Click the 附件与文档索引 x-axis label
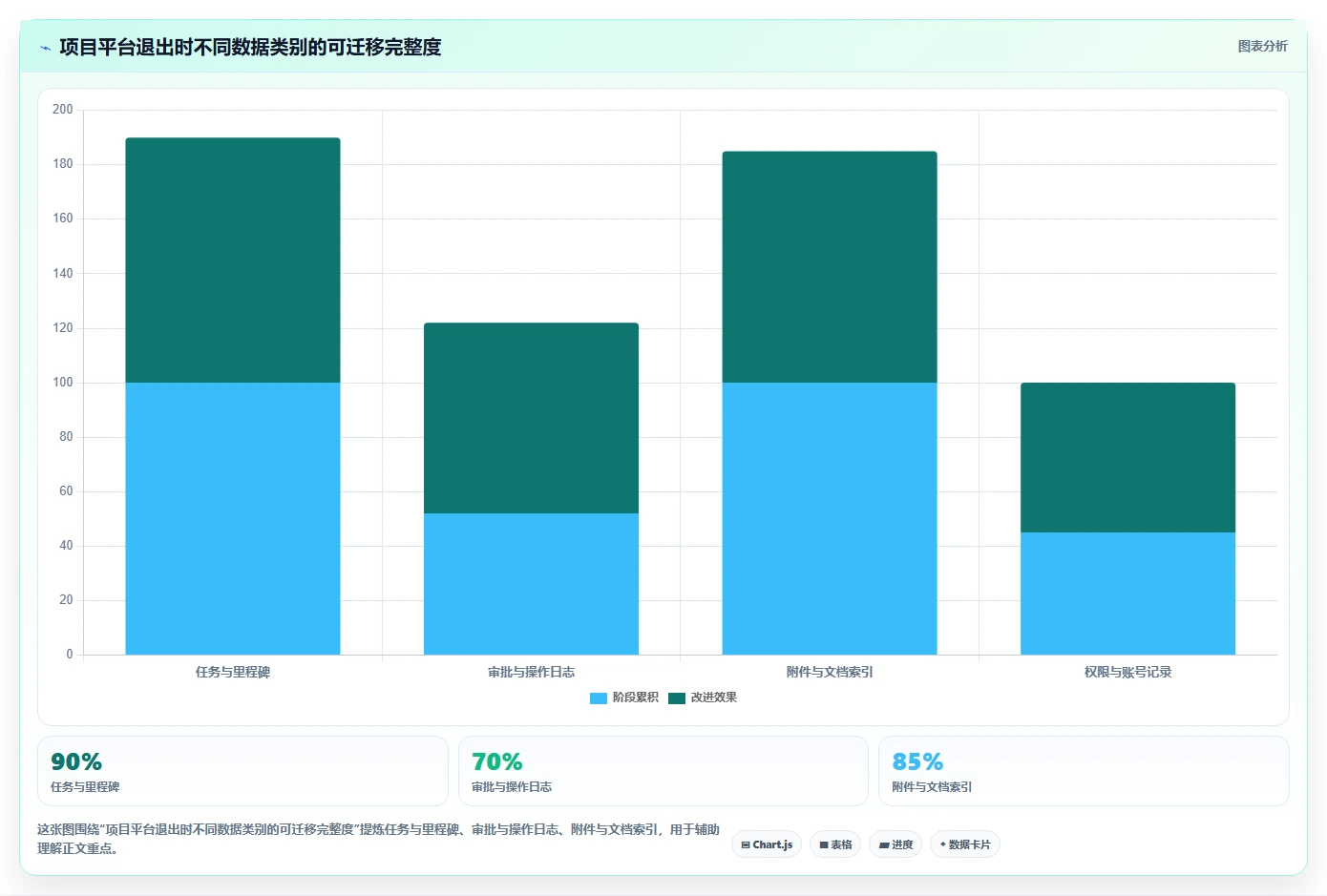Viewport: 1327px width, 896px height. (830, 672)
